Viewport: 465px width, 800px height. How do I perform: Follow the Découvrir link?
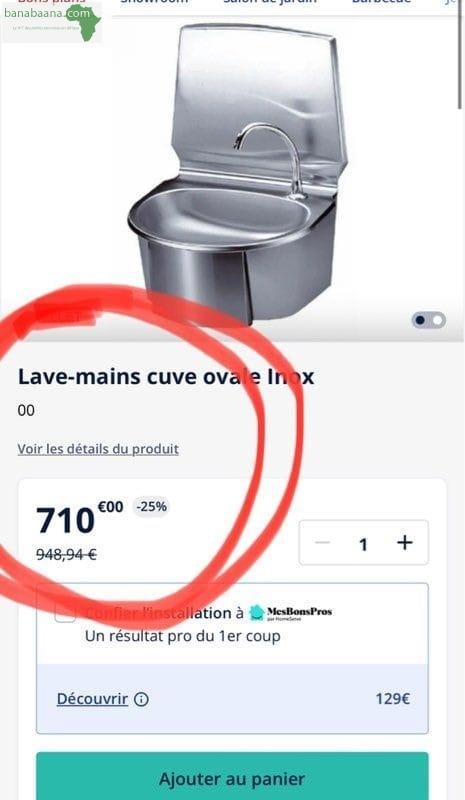[92, 698]
